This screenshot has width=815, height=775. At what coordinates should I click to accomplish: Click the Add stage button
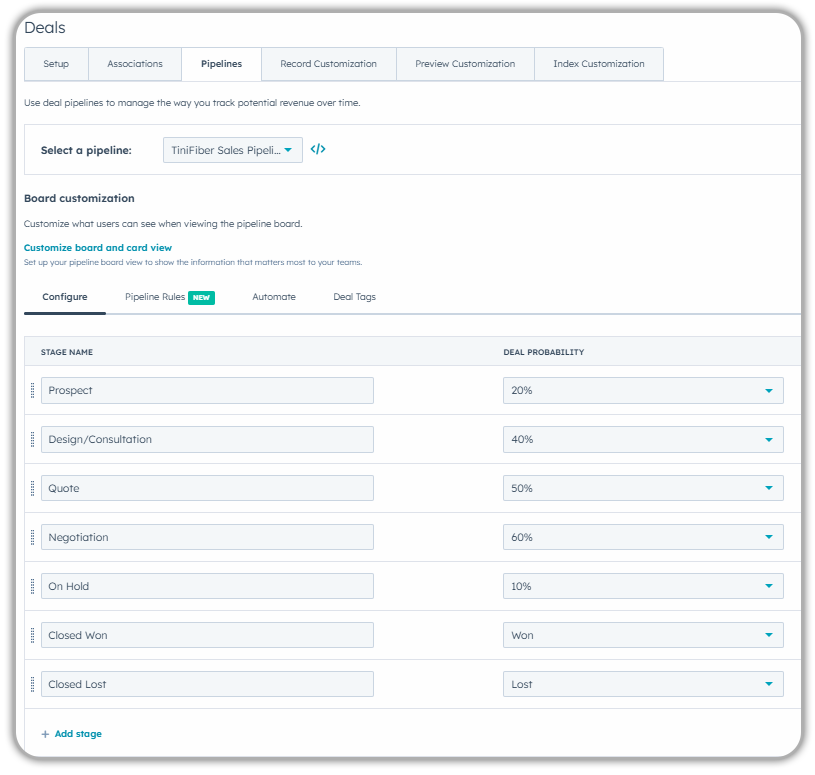[x=72, y=734]
